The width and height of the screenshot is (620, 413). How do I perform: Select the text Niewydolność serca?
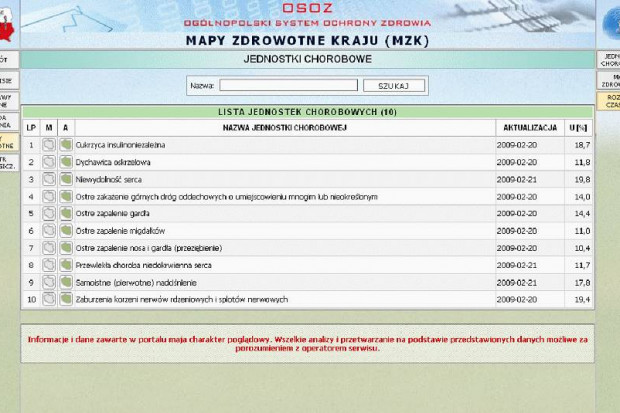coord(108,180)
